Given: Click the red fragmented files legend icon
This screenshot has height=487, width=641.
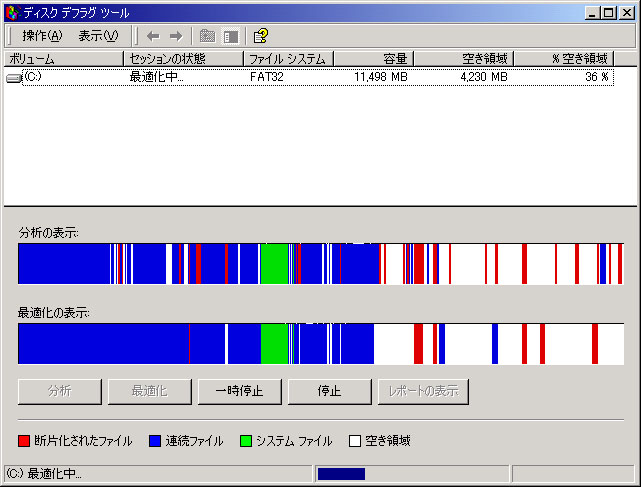Looking at the screenshot, I should tap(25, 441).
